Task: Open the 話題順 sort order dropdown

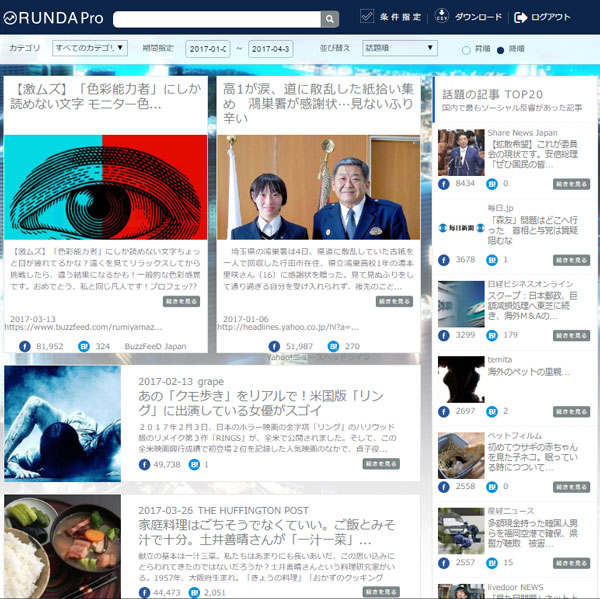Action: (x=400, y=48)
